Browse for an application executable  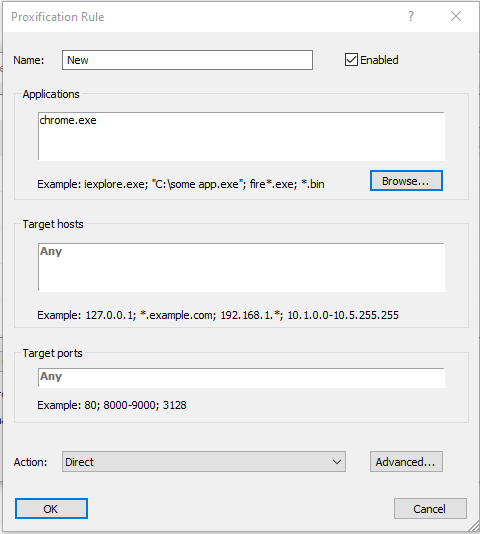click(x=406, y=180)
